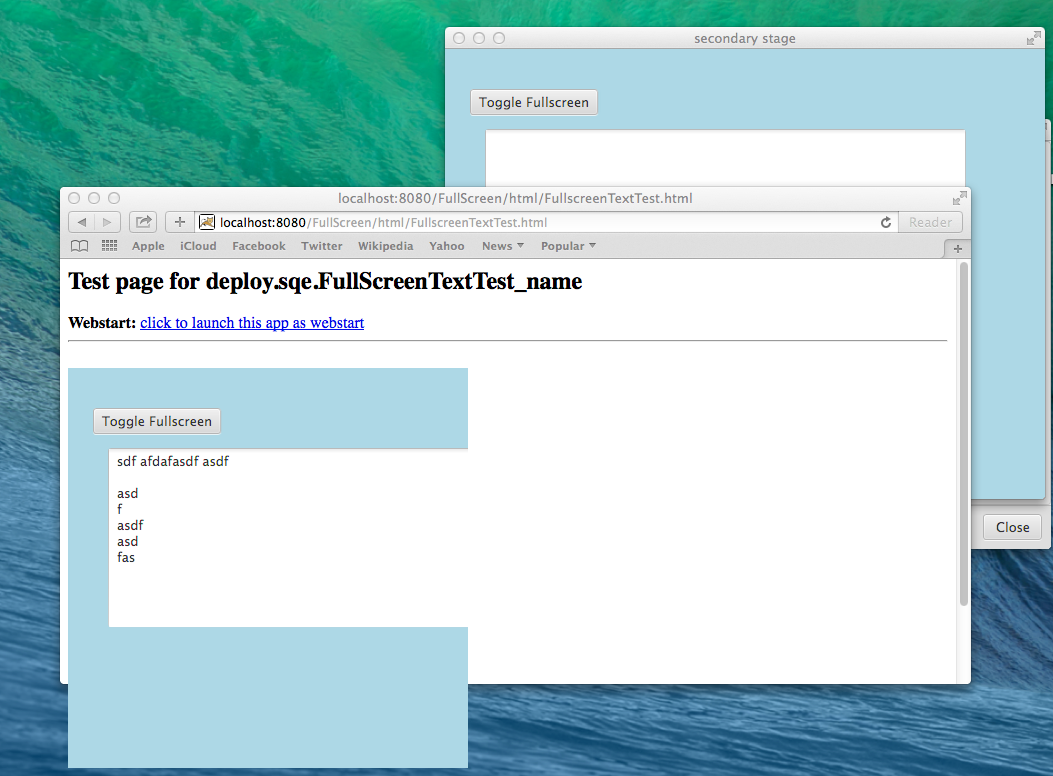This screenshot has width=1053, height=776.
Task: Click the 'click to launch this app as webstart' link
Action: (x=252, y=323)
